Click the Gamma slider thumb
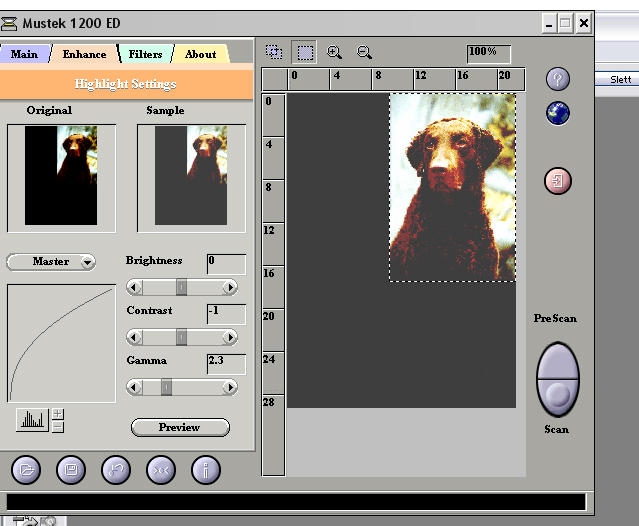639x526 pixels. 166,387
